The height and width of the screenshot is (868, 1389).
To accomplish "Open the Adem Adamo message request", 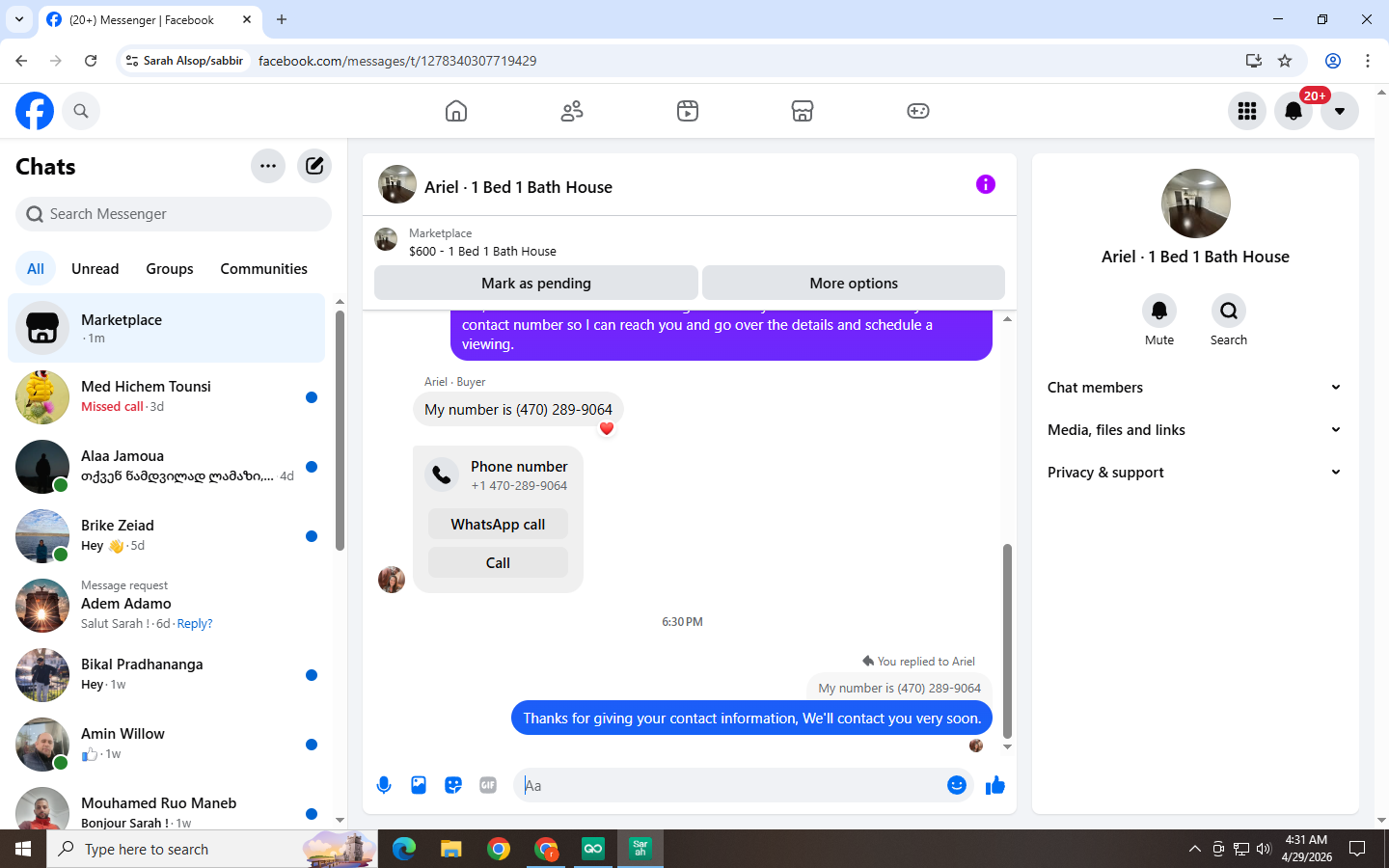I will pyautogui.click(x=166, y=606).
